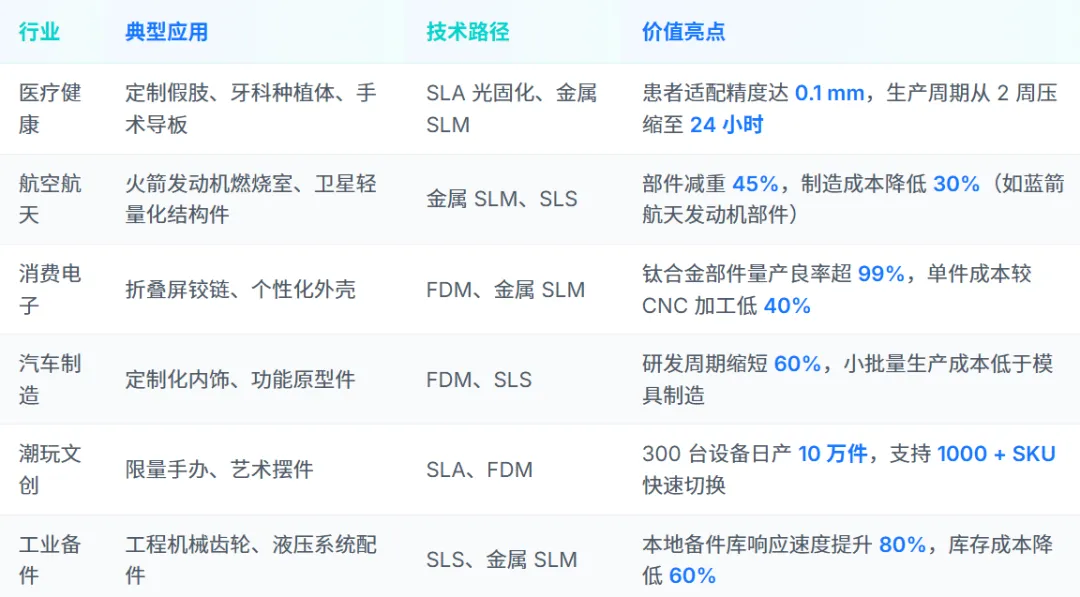Click the 技术路径 column header
This screenshot has height=597, width=1080.
pos(468,32)
